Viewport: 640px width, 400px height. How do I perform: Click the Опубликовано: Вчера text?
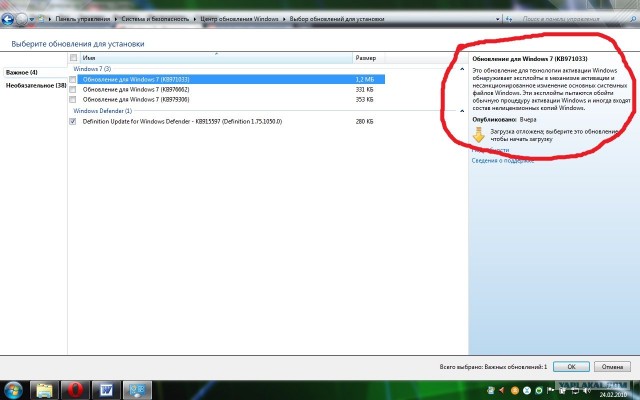504,120
